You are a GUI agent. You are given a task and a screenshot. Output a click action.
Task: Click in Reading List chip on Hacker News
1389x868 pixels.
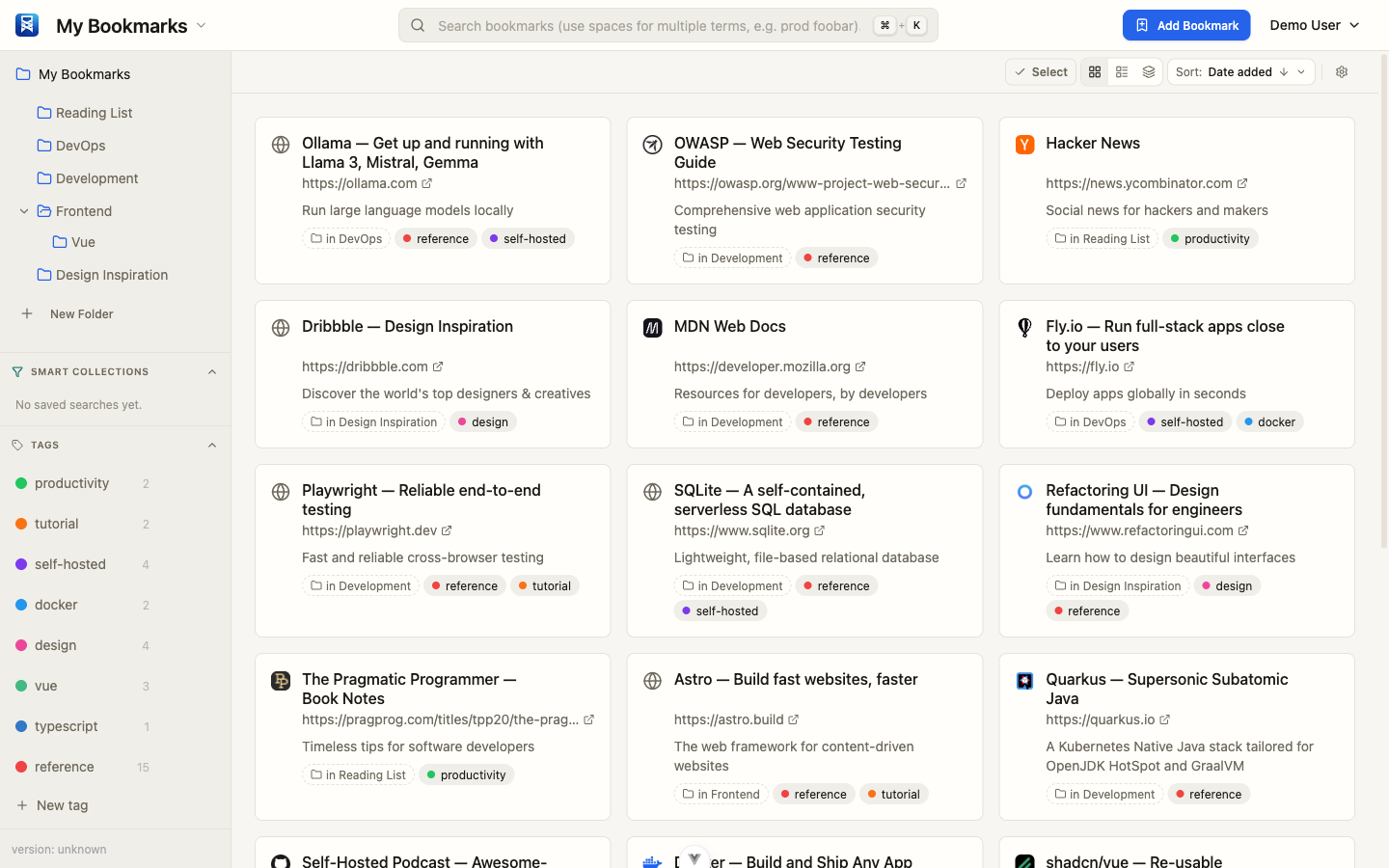coord(1102,238)
